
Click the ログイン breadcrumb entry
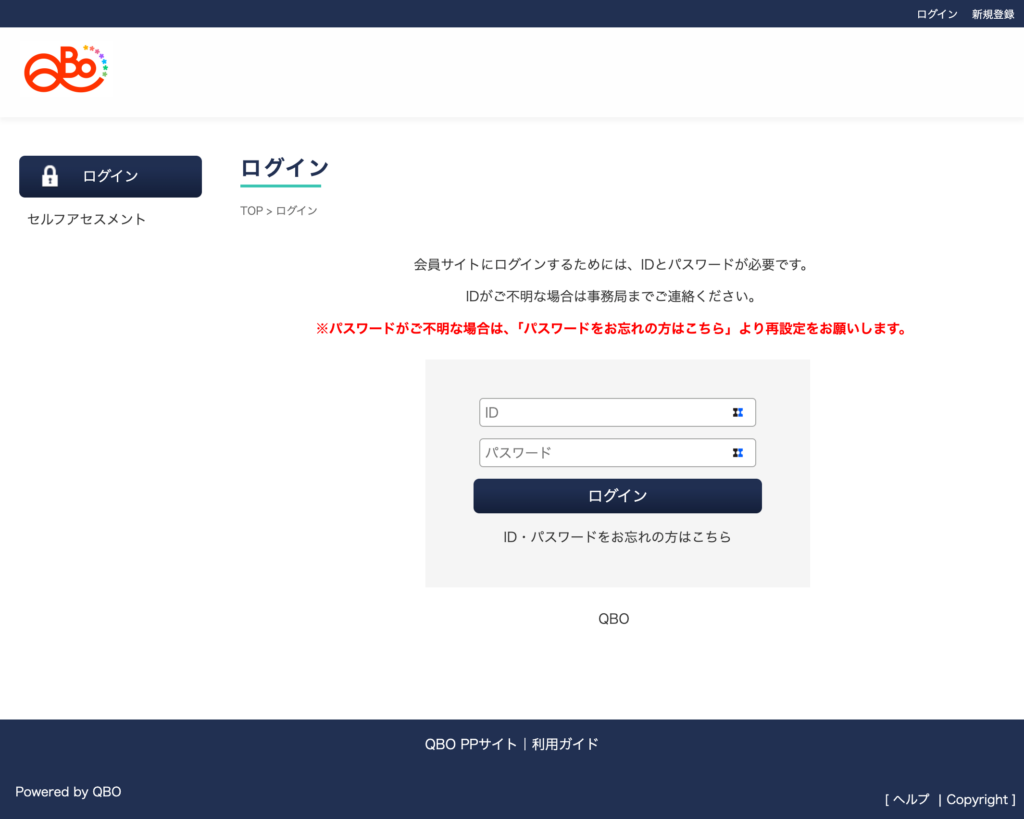tap(297, 211)
